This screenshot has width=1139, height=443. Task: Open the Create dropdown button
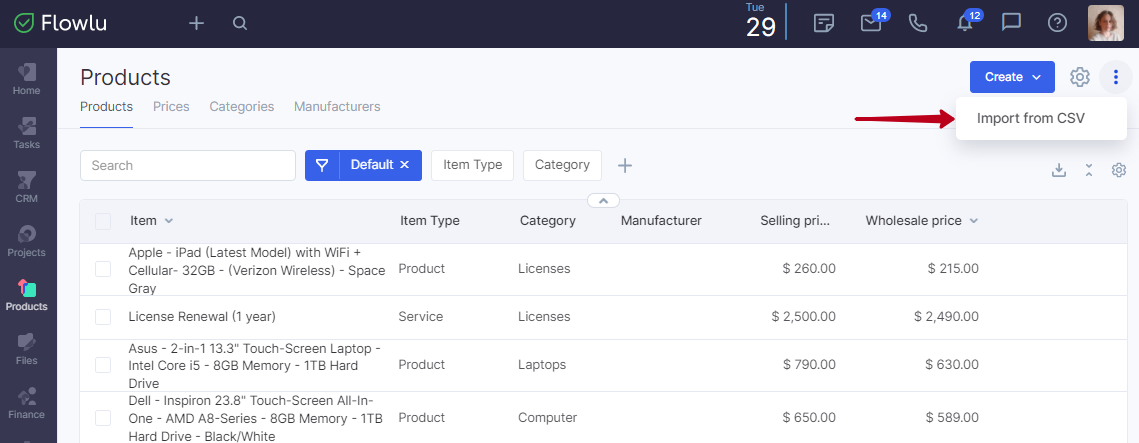(x=1012, y=77)
